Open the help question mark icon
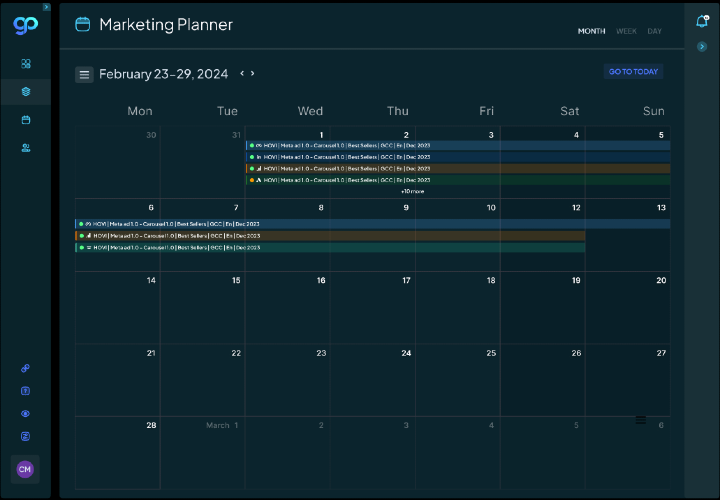 (x=26, y=391)
